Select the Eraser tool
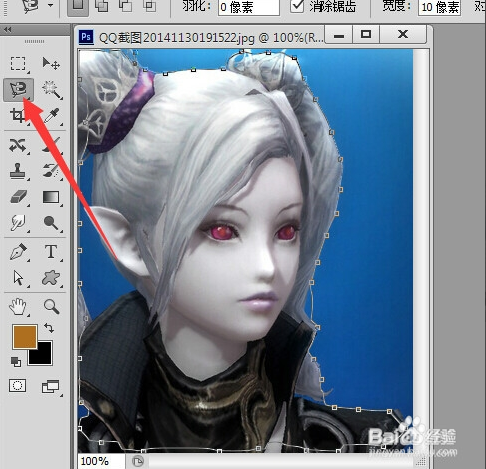The height and width of the screenshot is (469, 486). pyautogui.click(x=19, y=197)
